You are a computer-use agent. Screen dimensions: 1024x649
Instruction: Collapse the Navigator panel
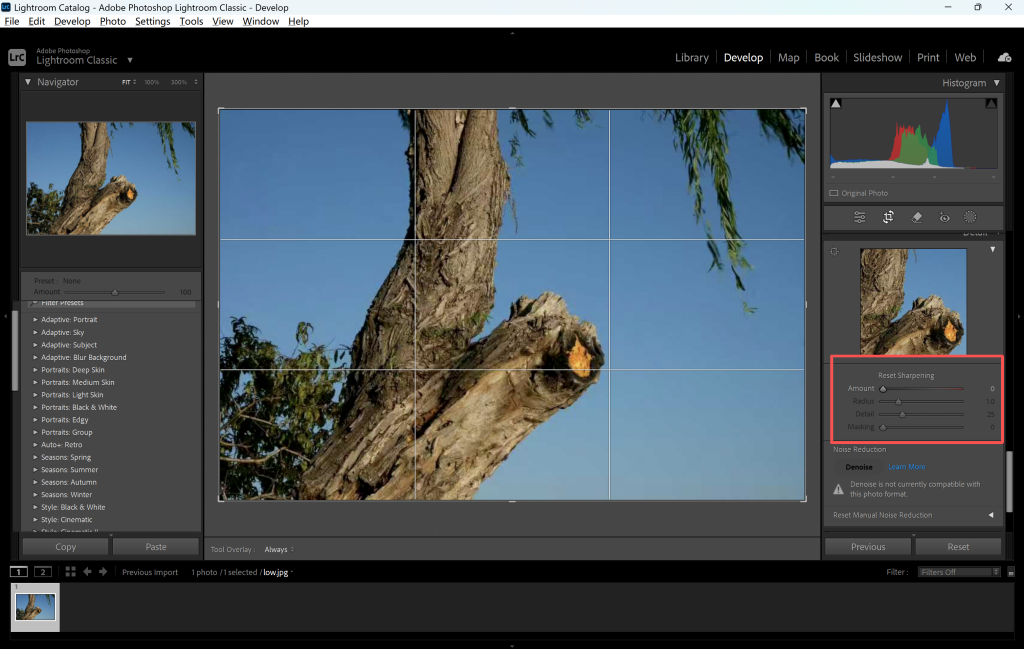[x=28, y=82]
